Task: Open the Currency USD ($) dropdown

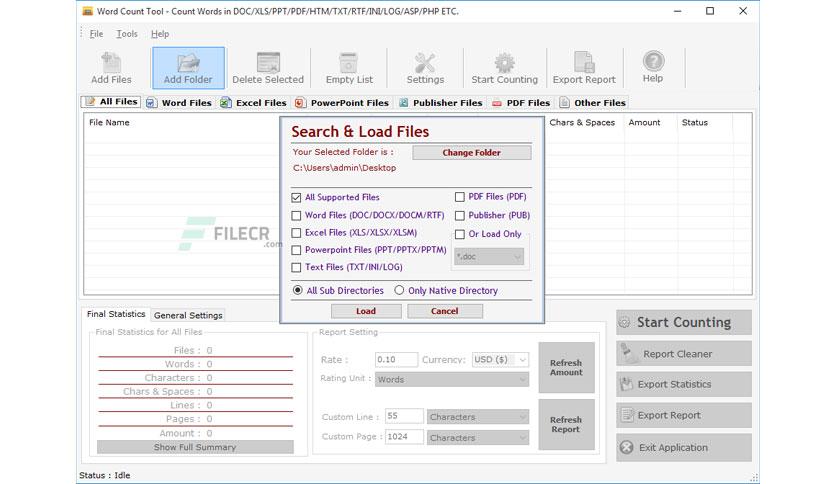Action: coord(500,360)
